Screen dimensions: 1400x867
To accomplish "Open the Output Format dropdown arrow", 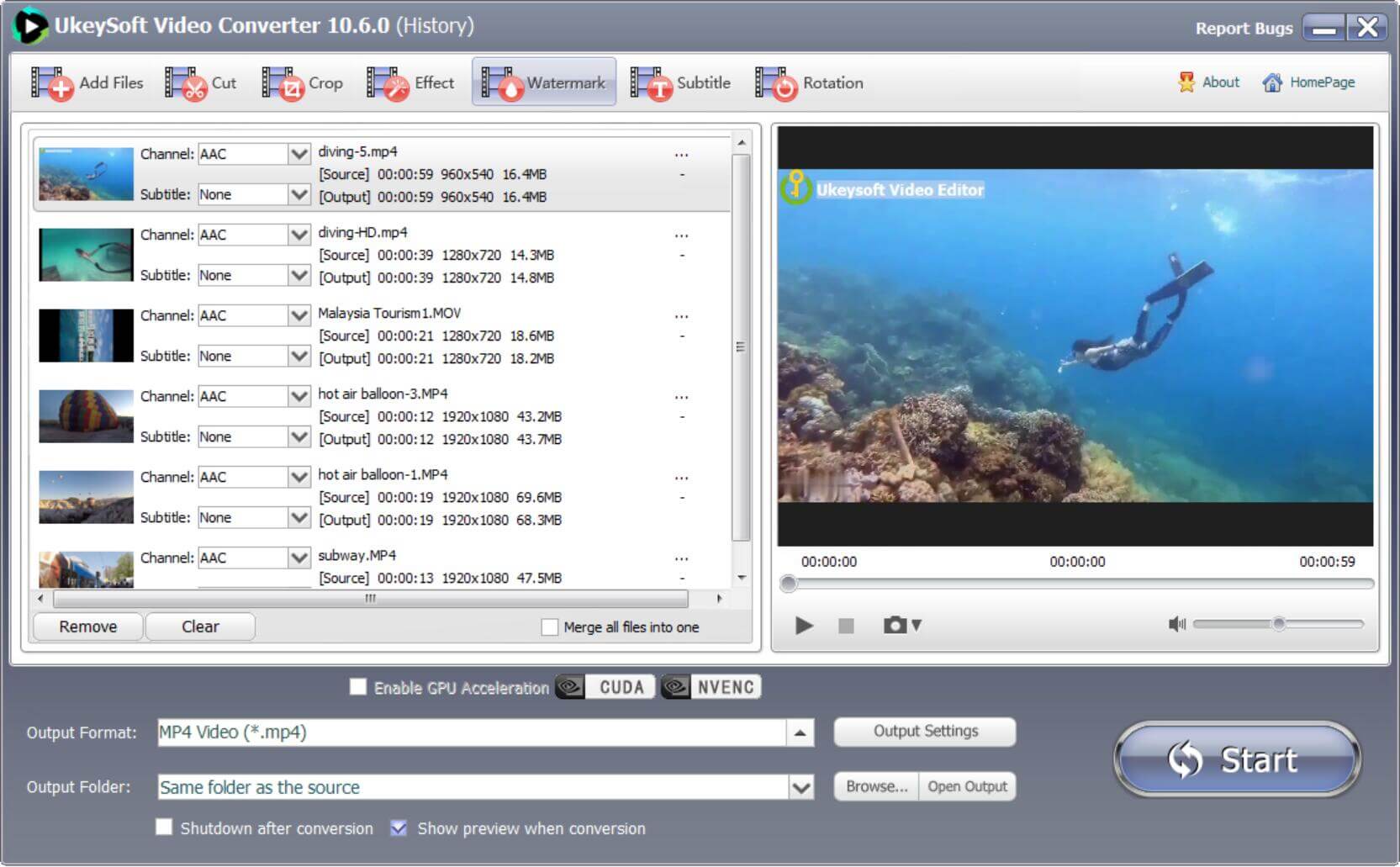I will point(800,732).
